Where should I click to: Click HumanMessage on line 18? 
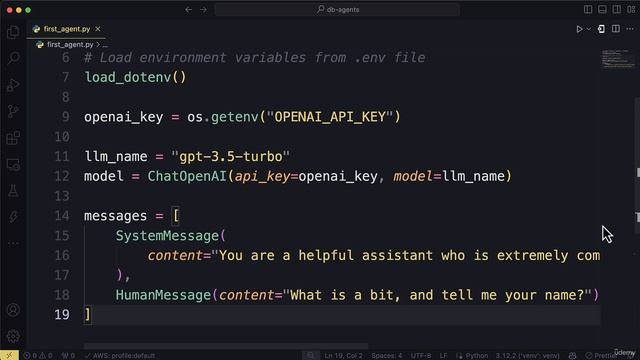163,295
